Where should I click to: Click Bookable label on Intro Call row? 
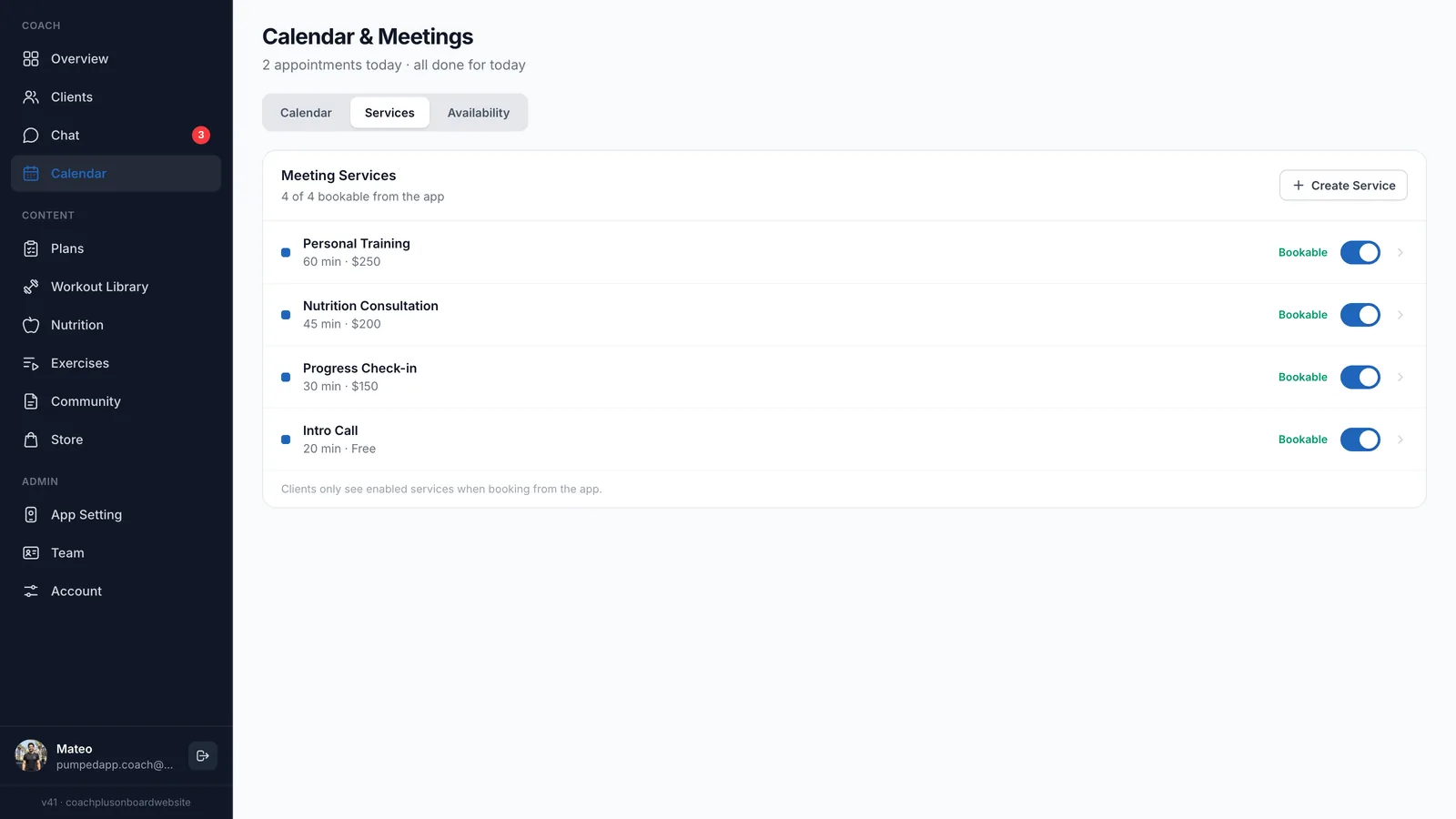point(1303,440)
